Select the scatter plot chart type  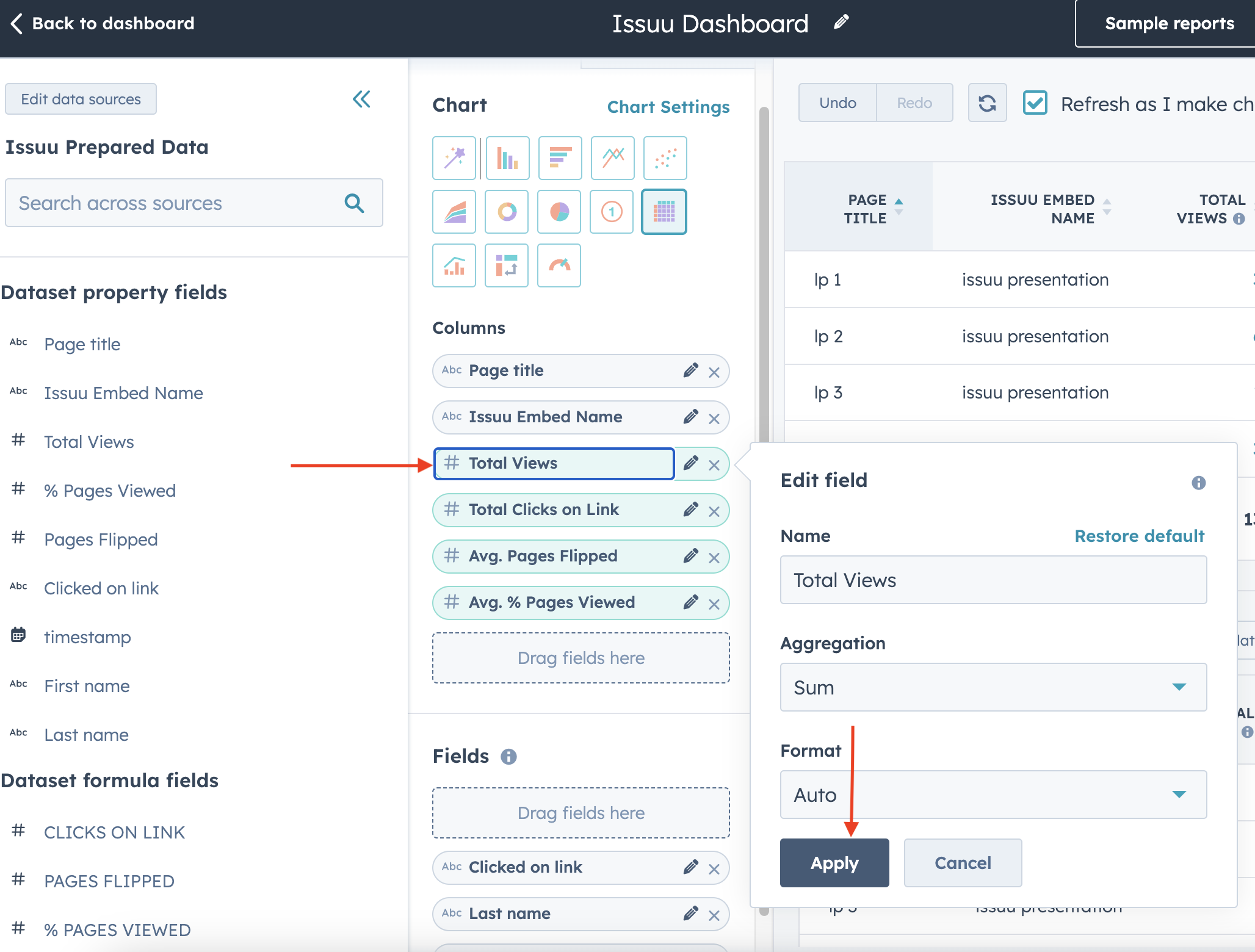(x=665, y=158)
